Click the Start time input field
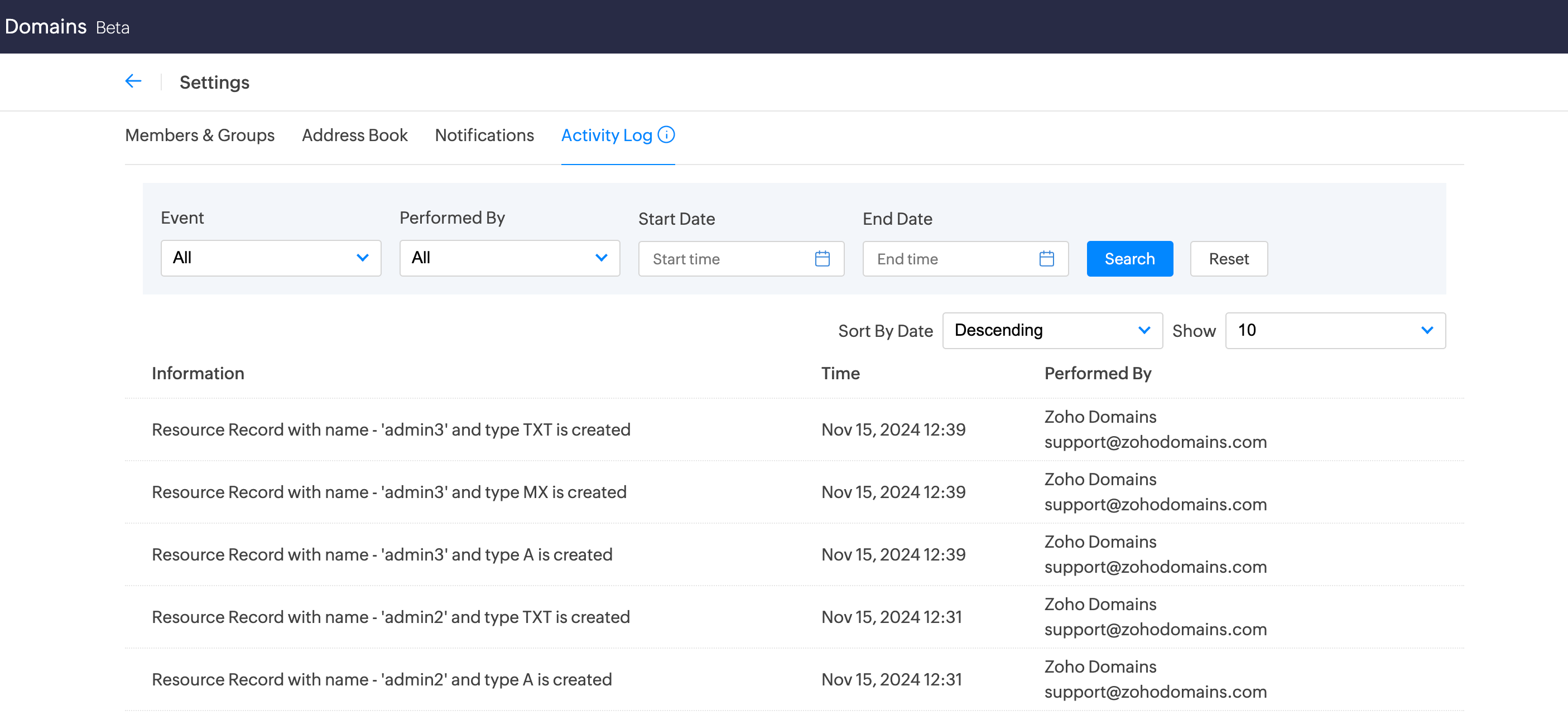 [741, 259]
